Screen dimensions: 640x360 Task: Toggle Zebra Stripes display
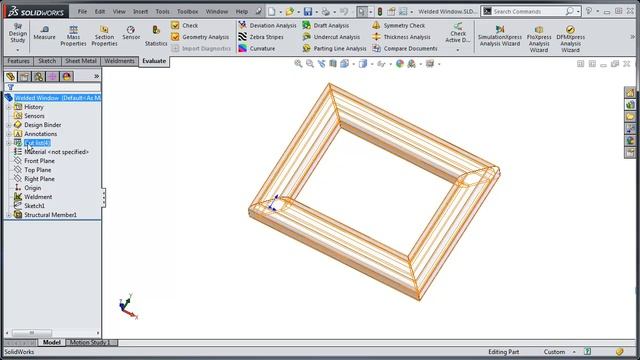coord(261,37)
